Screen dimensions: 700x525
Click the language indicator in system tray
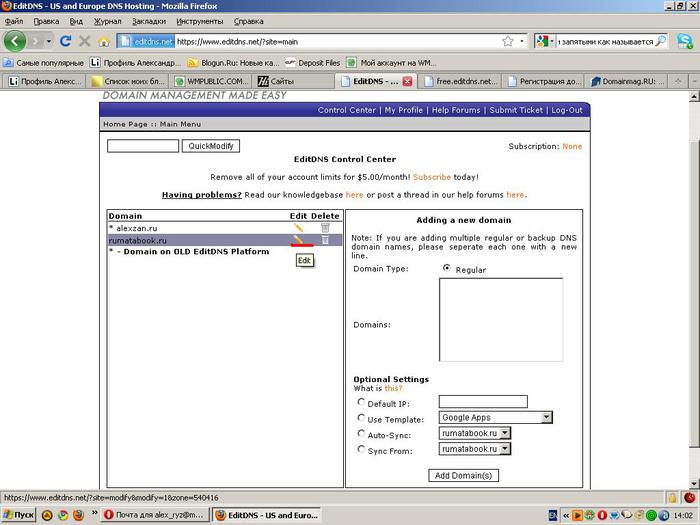point(553,516)
